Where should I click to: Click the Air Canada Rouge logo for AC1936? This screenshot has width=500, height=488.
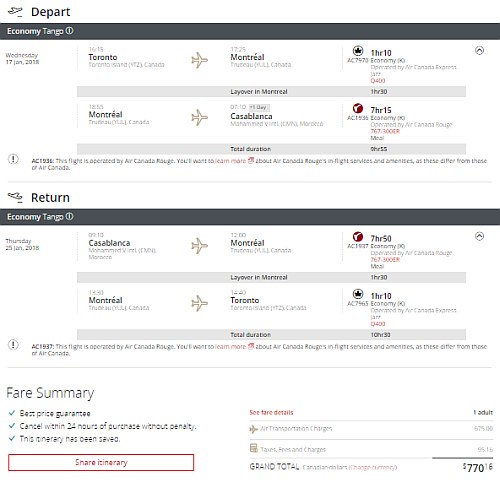click(x=358, y=108)
